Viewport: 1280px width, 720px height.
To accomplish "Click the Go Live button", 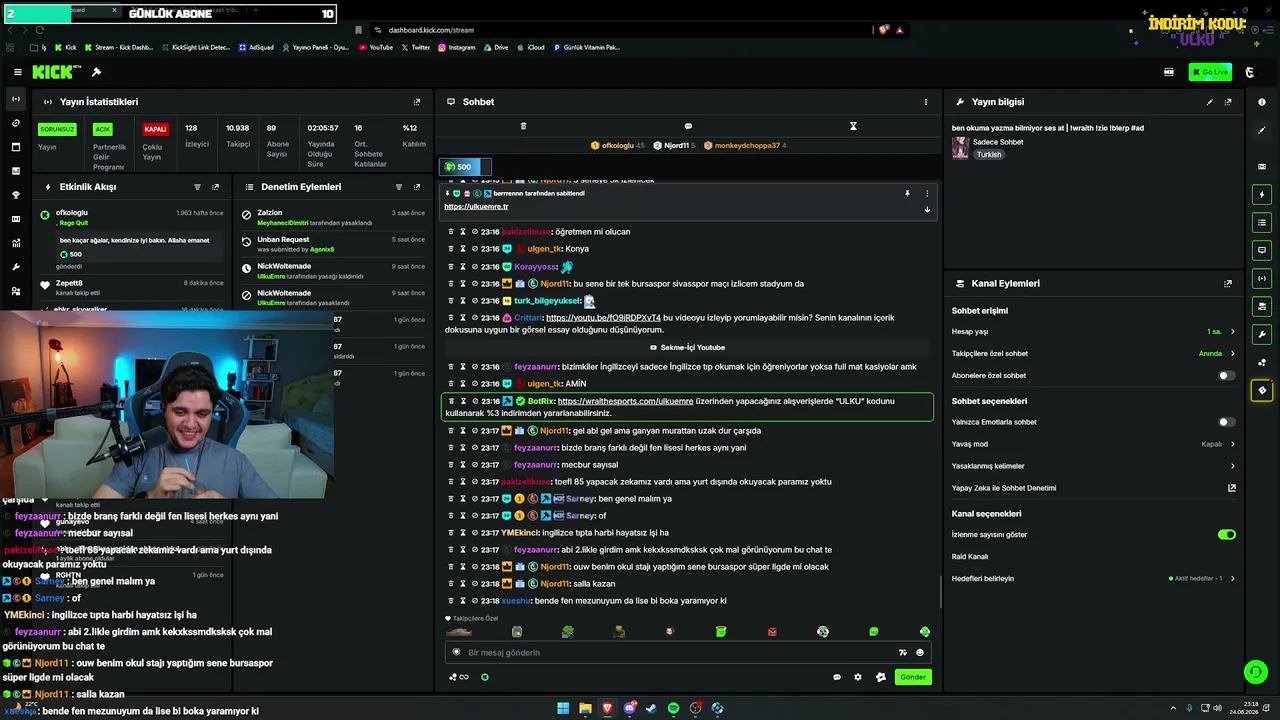I will [1210, 72].
